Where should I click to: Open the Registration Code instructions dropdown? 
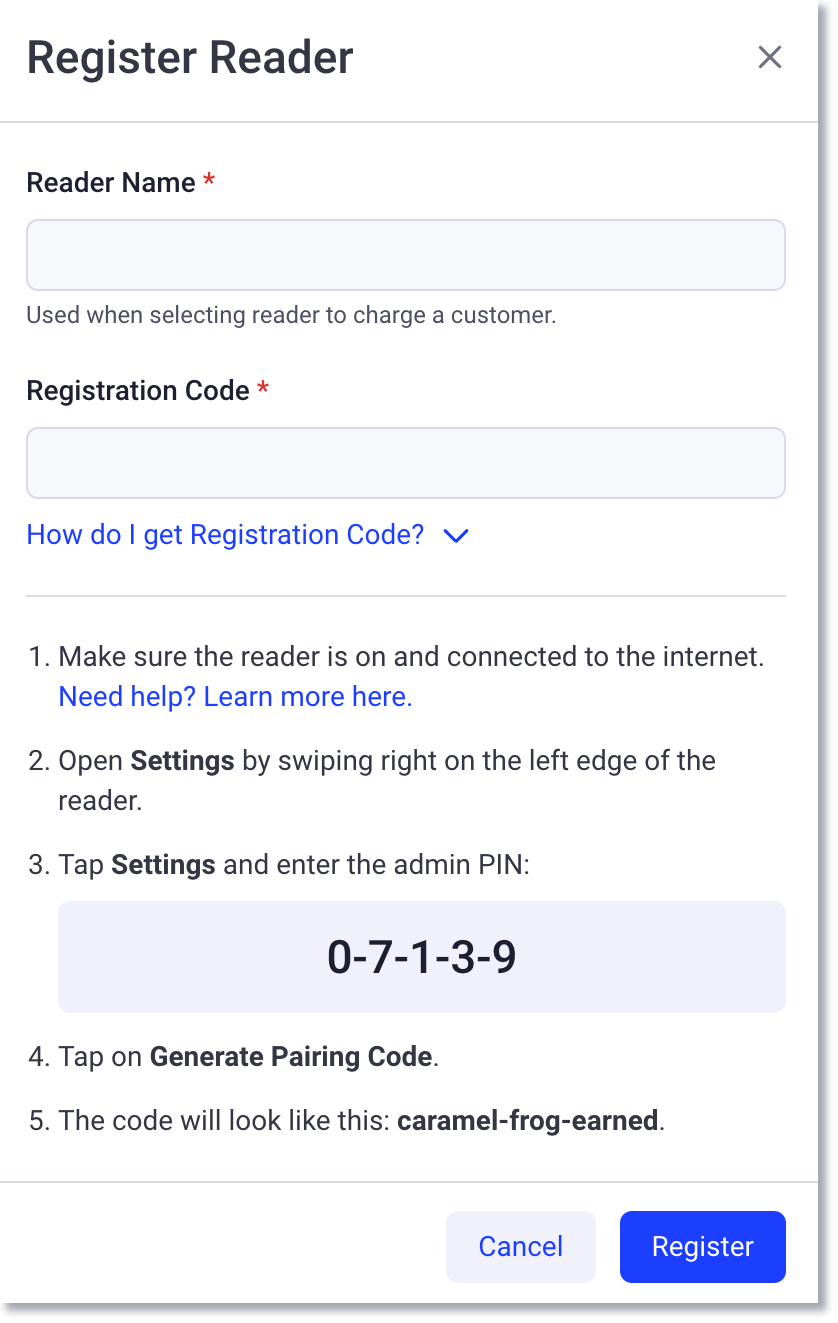click(x=225, y=535)
